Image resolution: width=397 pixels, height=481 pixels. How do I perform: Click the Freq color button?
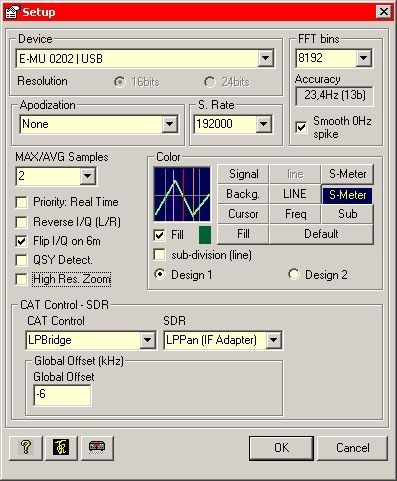(x=295, y=214)
